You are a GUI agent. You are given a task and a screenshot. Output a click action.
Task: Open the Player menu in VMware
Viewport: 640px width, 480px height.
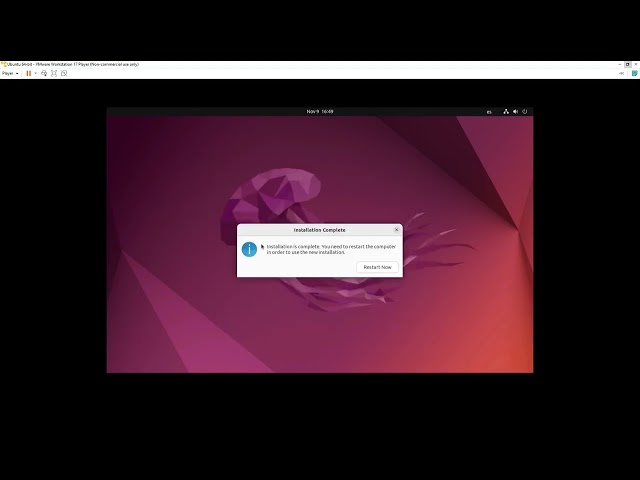10,73
